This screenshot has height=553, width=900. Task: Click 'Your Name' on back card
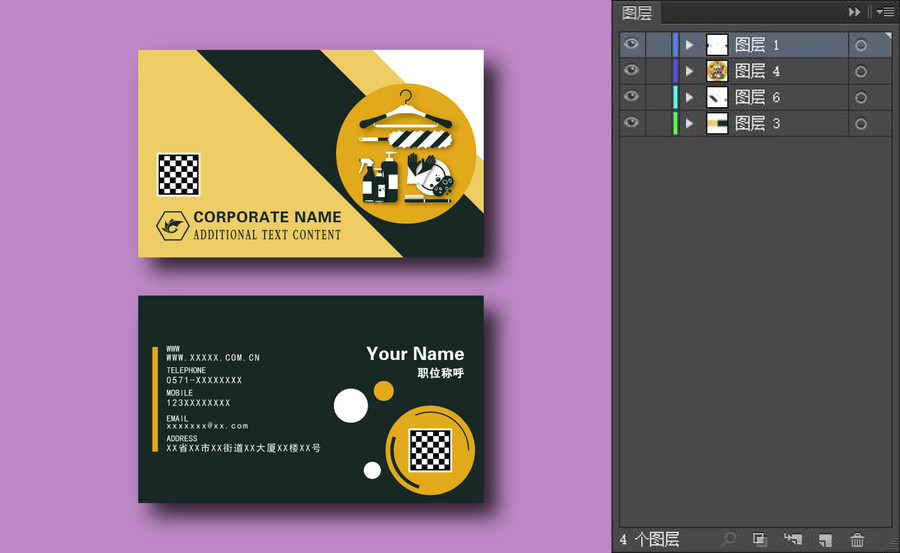415,354
